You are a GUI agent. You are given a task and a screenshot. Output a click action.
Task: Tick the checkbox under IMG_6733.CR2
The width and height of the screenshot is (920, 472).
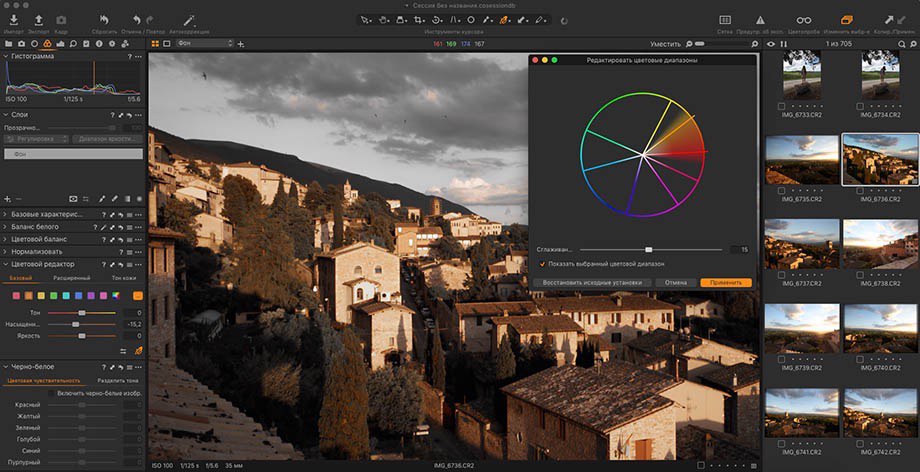[x=782, y=106]
